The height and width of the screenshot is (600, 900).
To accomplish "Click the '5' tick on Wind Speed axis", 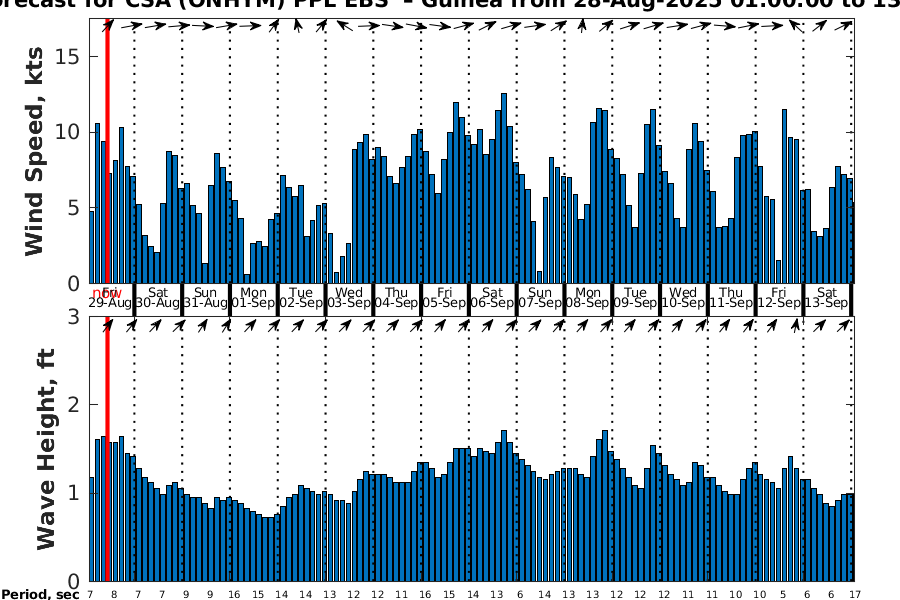I will pos(74,208).
